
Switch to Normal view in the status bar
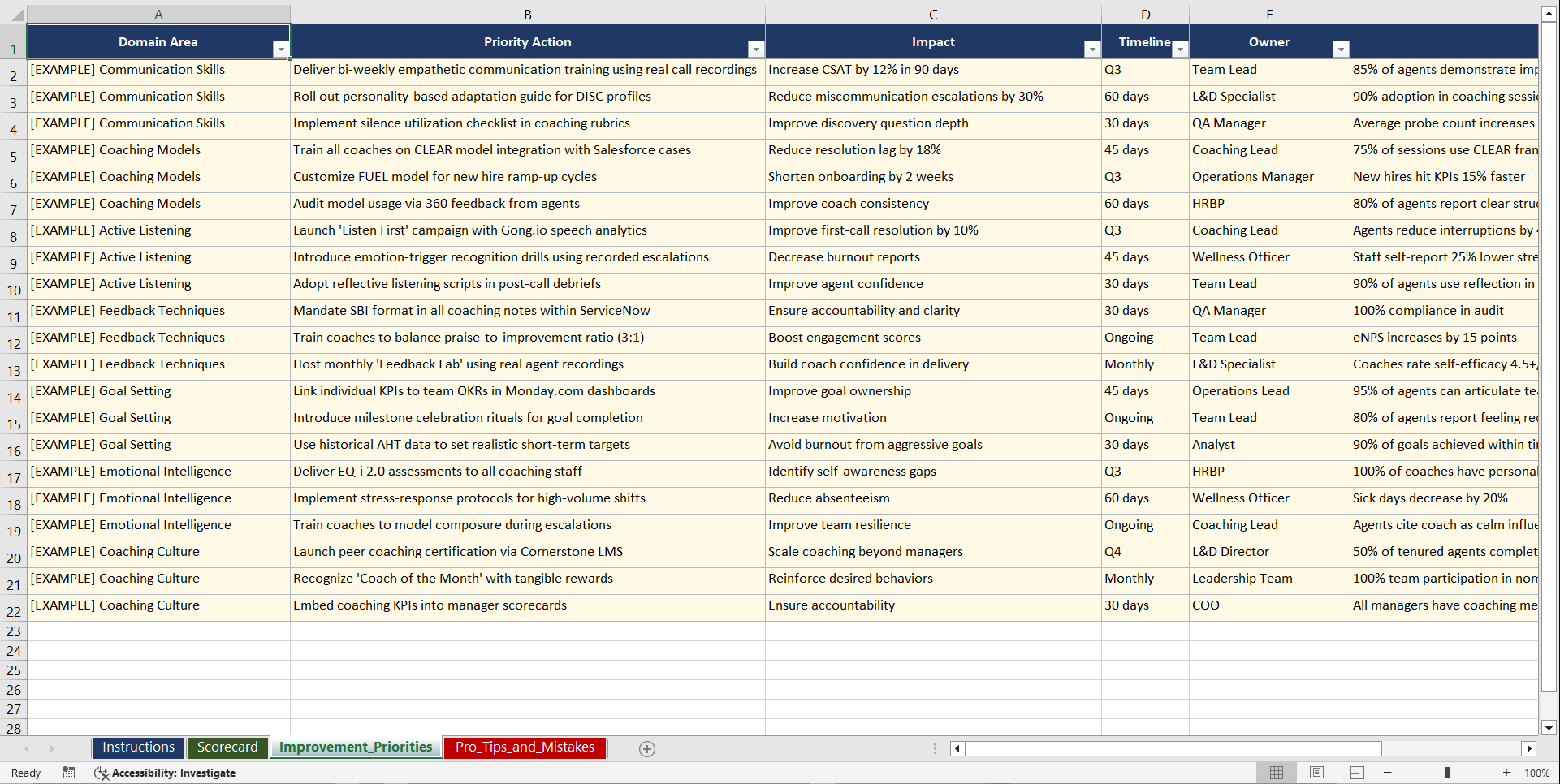coord(1276,773)
